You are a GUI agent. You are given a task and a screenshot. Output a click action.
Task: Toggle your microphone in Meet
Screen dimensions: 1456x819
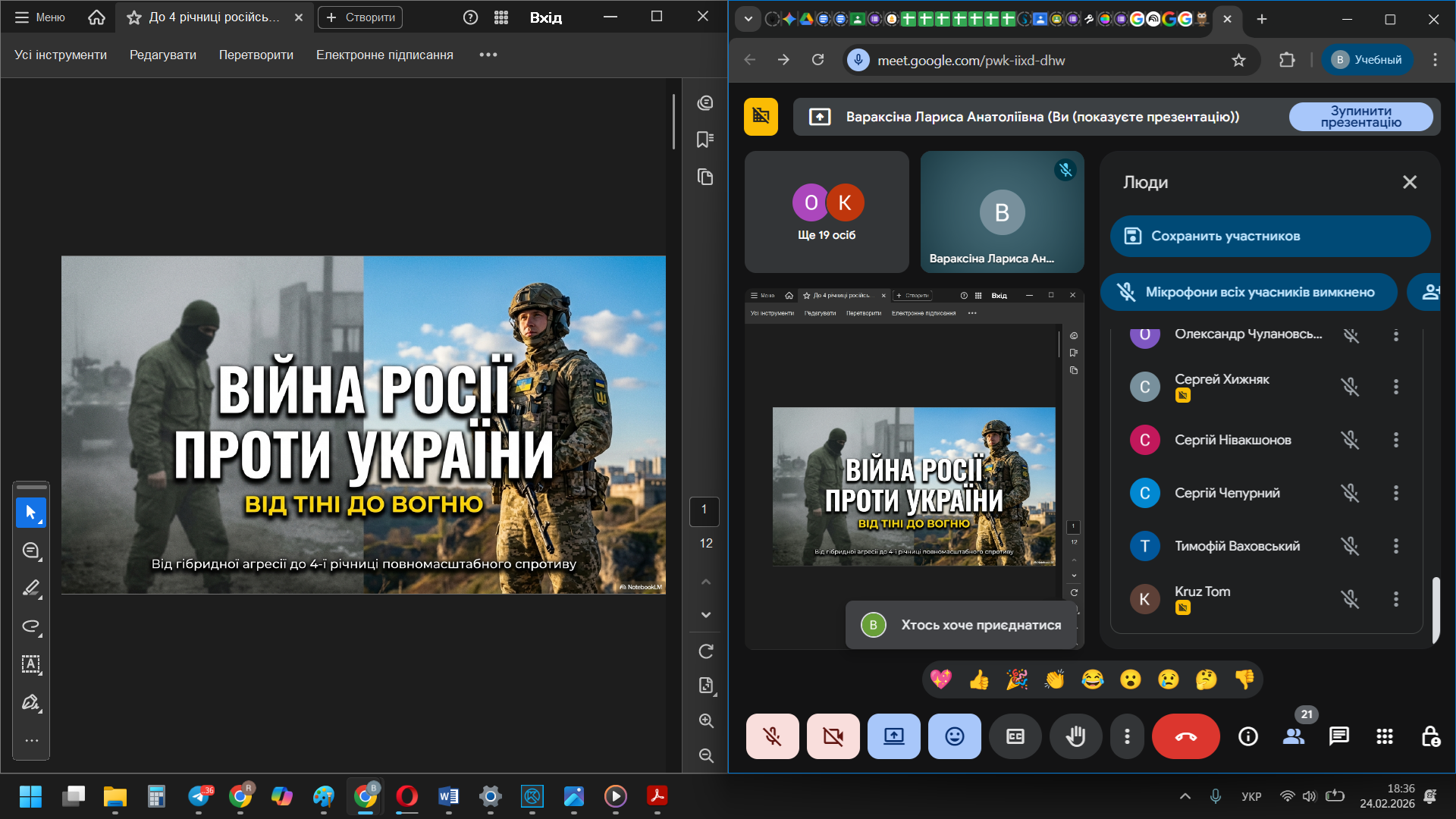tap(772, 736)
